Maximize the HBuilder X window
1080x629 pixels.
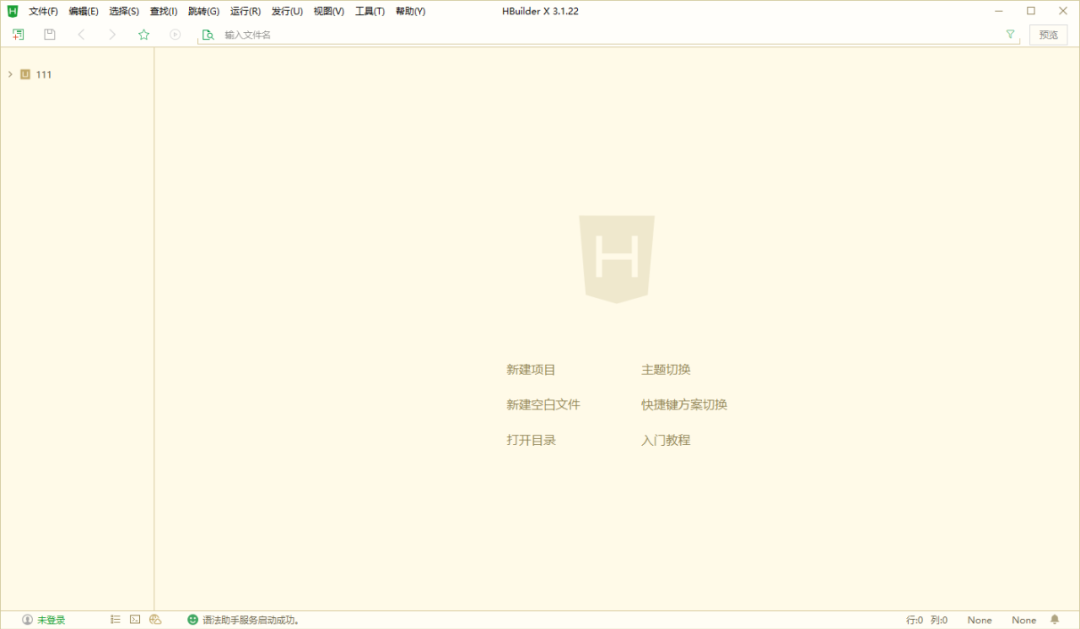(x=1031, y=11)
